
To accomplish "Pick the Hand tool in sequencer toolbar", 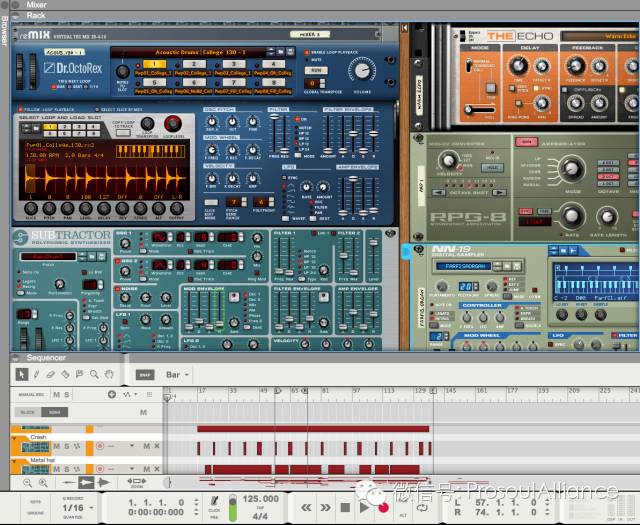I will tap(109, 374).
